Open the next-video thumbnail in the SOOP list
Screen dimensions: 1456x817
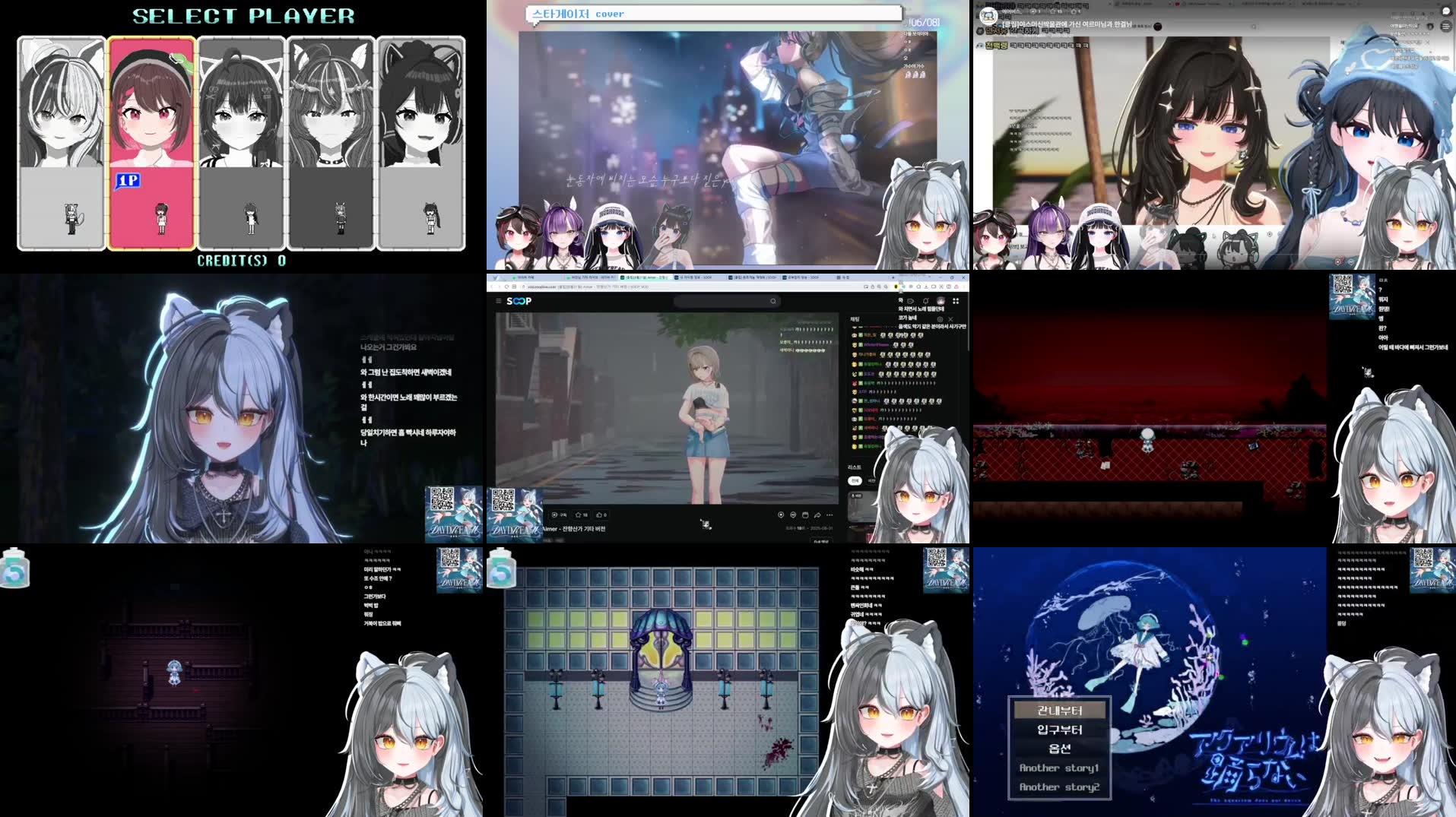pyautogui.click(x=863, y=508)
